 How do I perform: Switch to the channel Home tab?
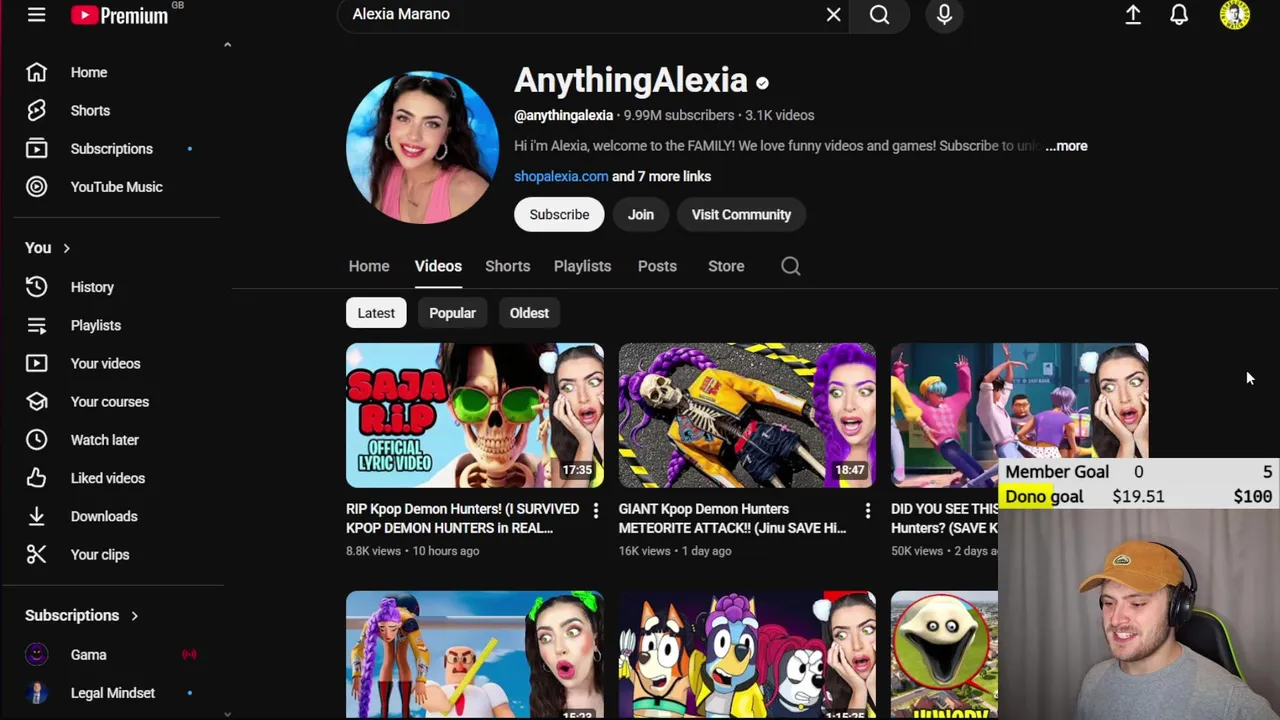pos(369,266)
